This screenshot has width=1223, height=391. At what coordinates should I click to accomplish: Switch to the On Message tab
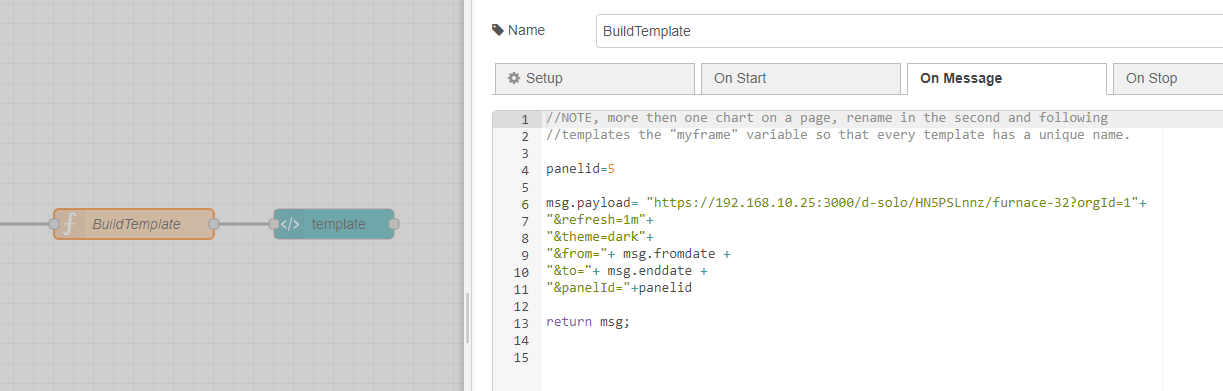(x=1007, y=78)
